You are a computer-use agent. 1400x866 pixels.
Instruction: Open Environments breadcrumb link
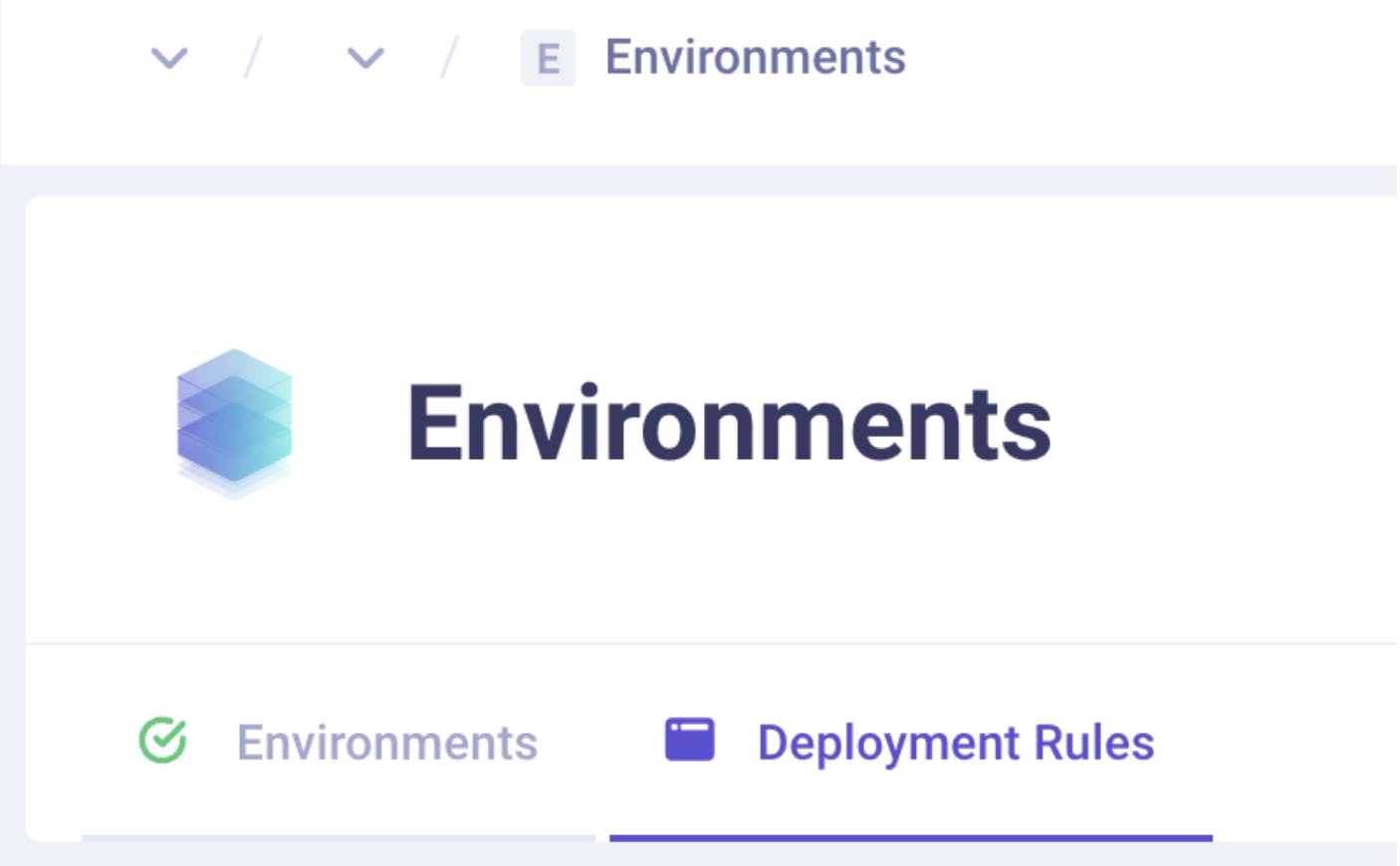(x=755, y=57)
